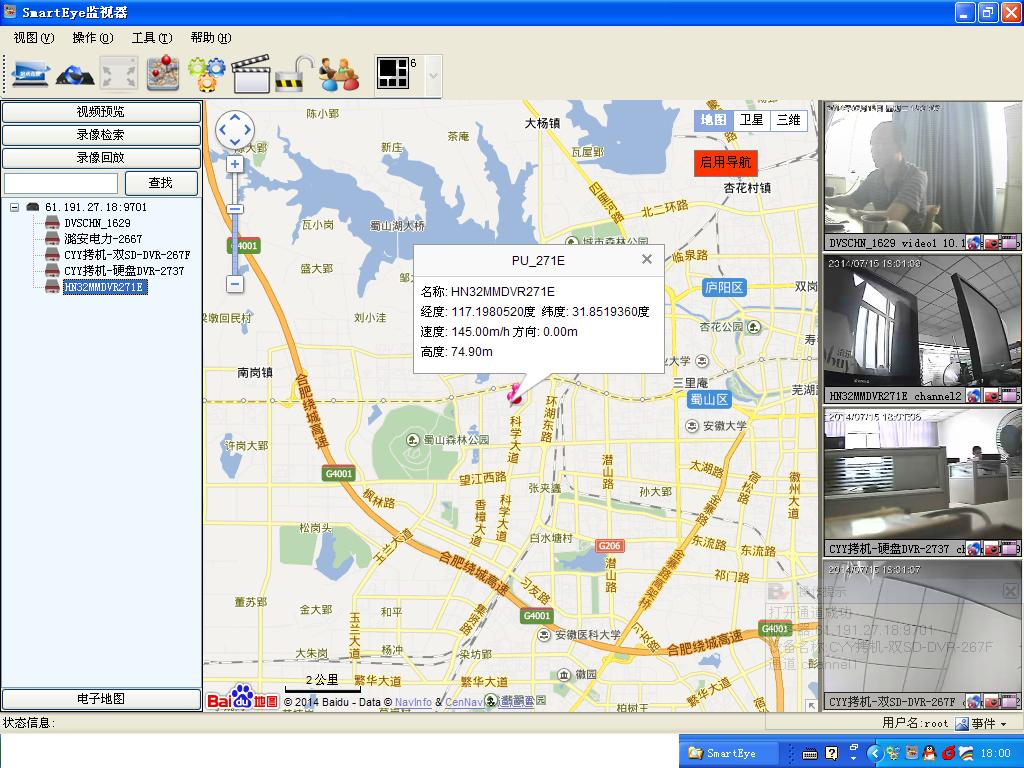Expand hidden tray icons with arrow
This screenshot has height=768, width=1024.
coord(875,753)
